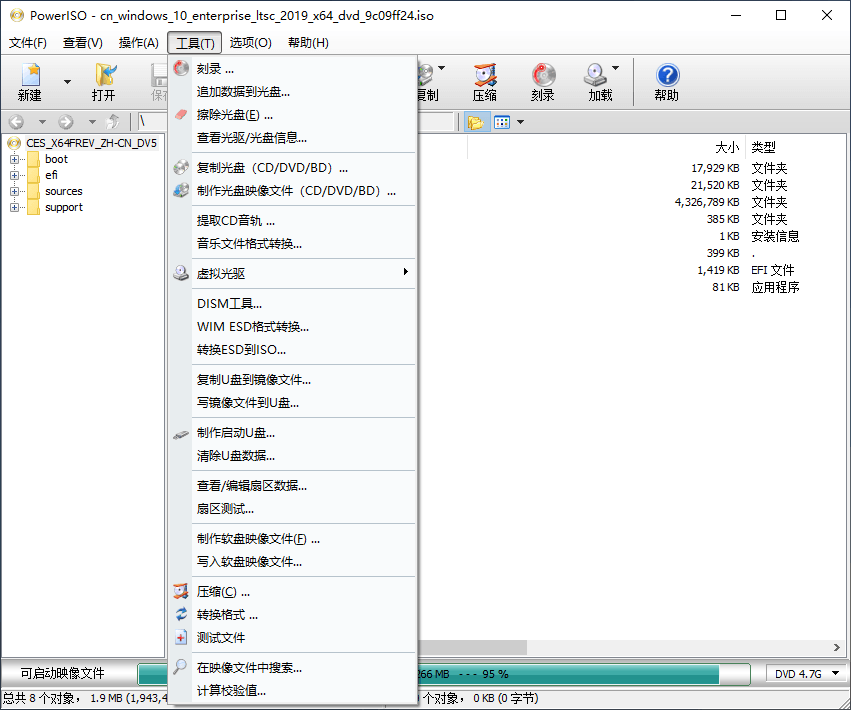Screen dimensions: 851x710
Task: Open the dropdown arrow next to 加载
Action: pos(615,68)
